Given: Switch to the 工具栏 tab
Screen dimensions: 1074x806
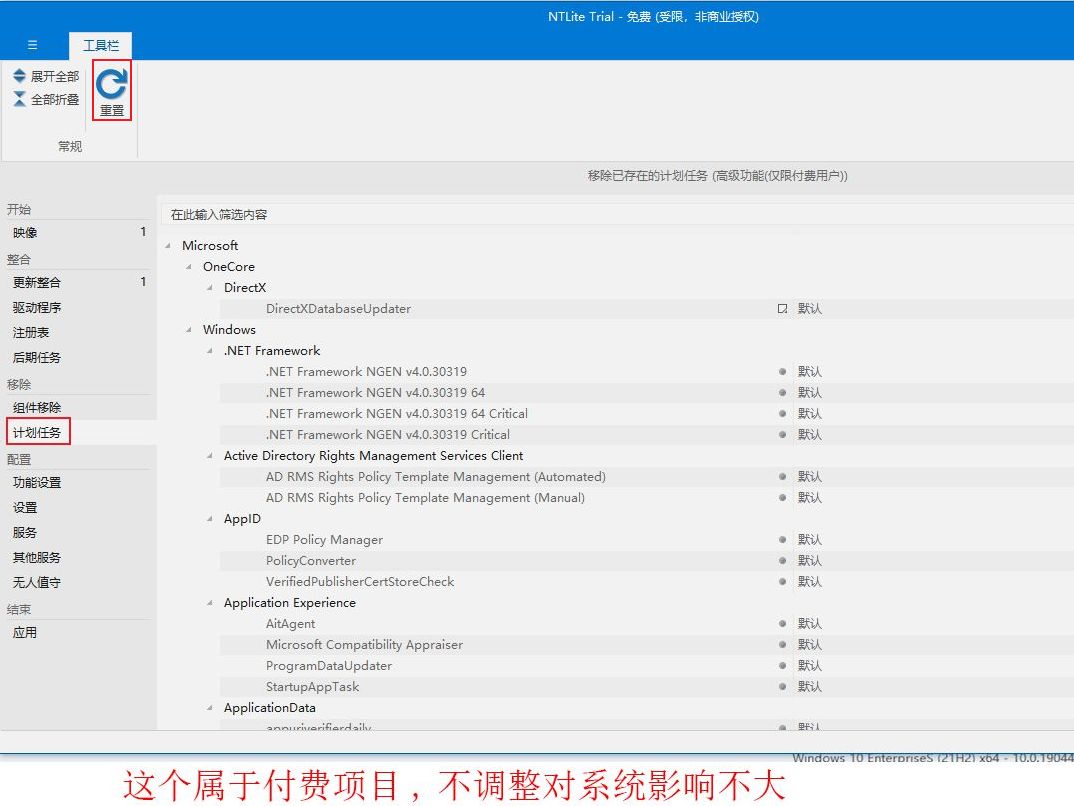Looking at the screenshot, I should [x=100, y=45].
